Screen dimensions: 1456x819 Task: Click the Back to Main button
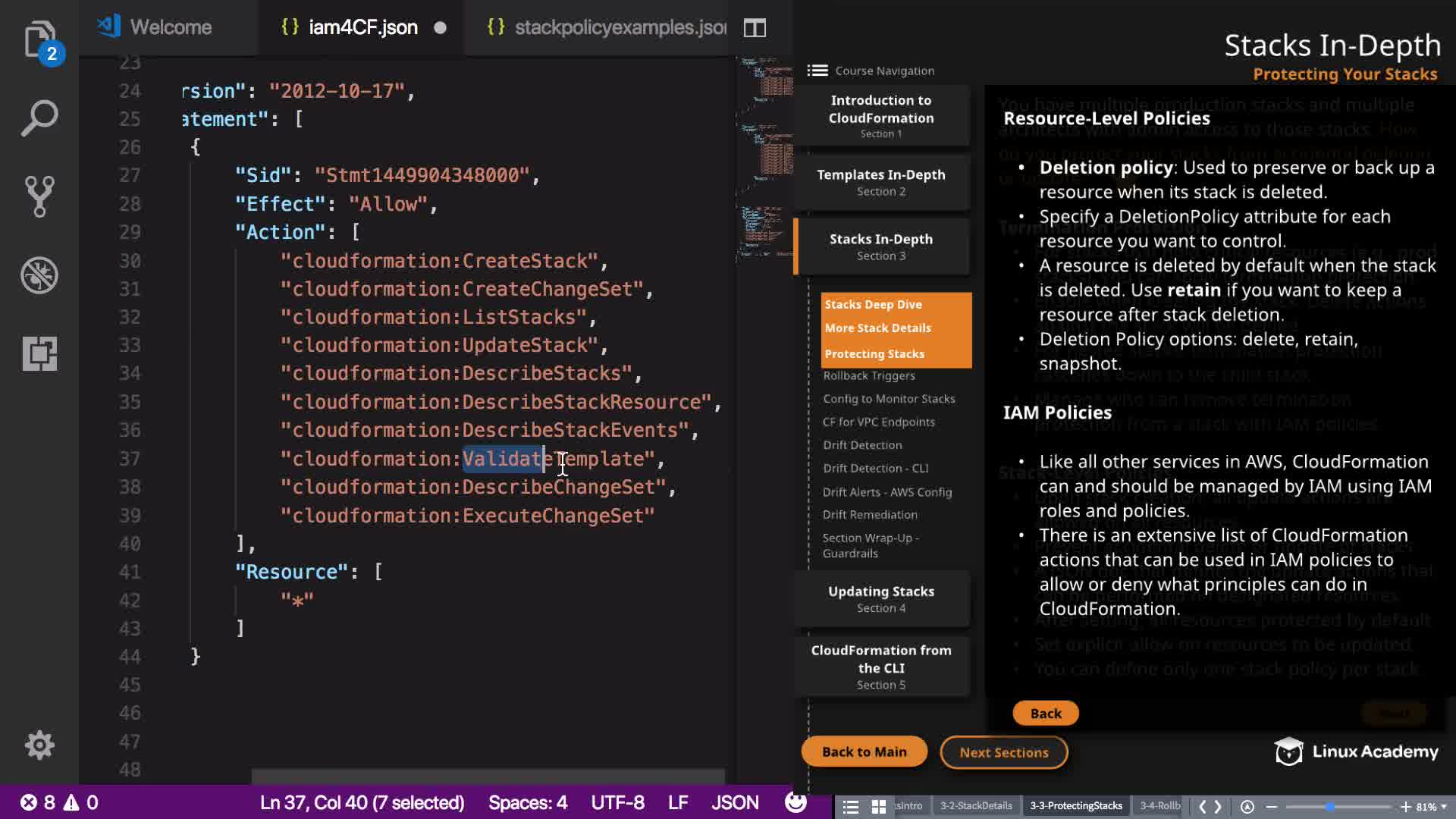tap(864, 752)
